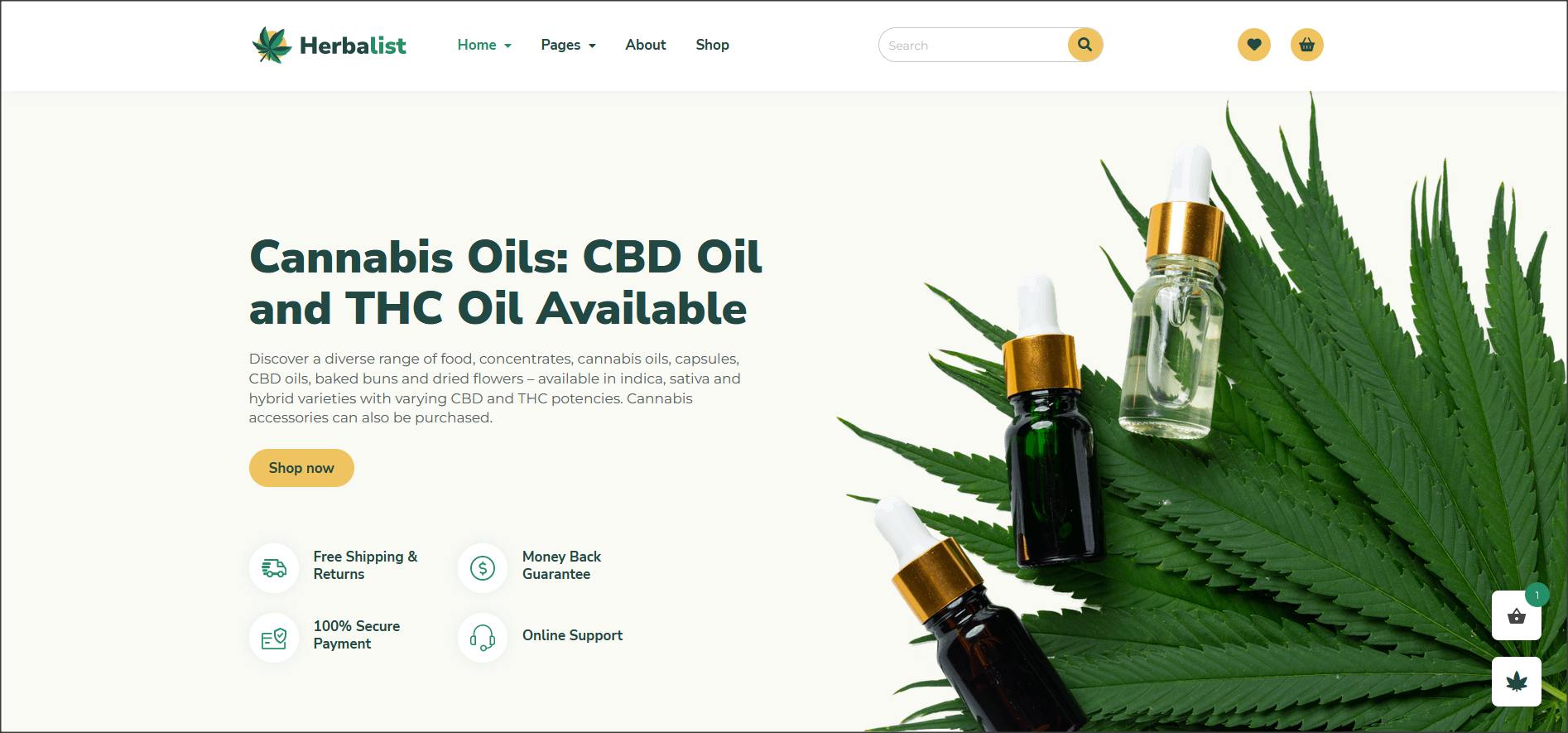Click the search magnifier button

1085,45
